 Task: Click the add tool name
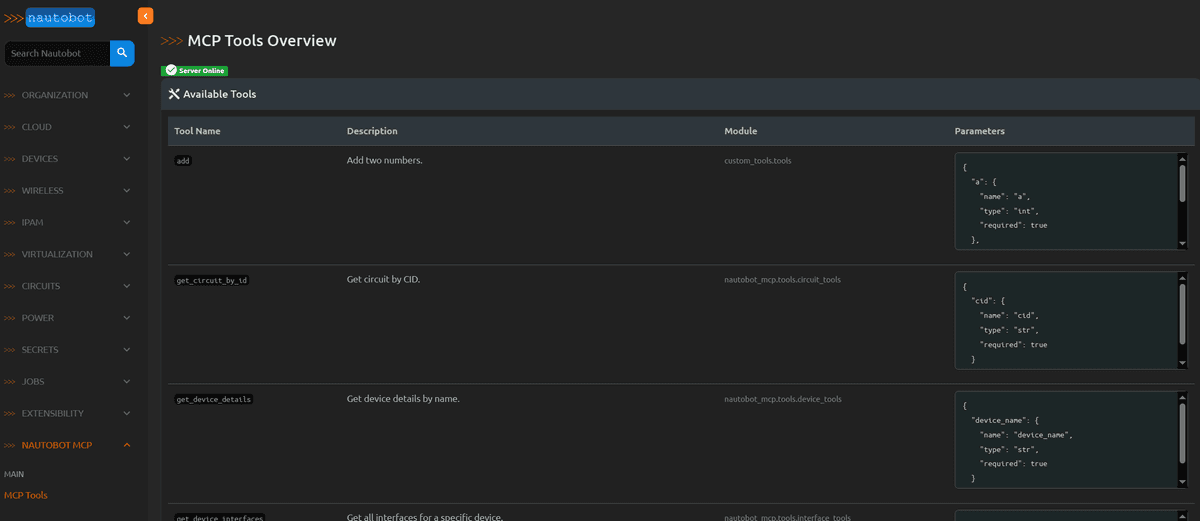coord(183,160)
